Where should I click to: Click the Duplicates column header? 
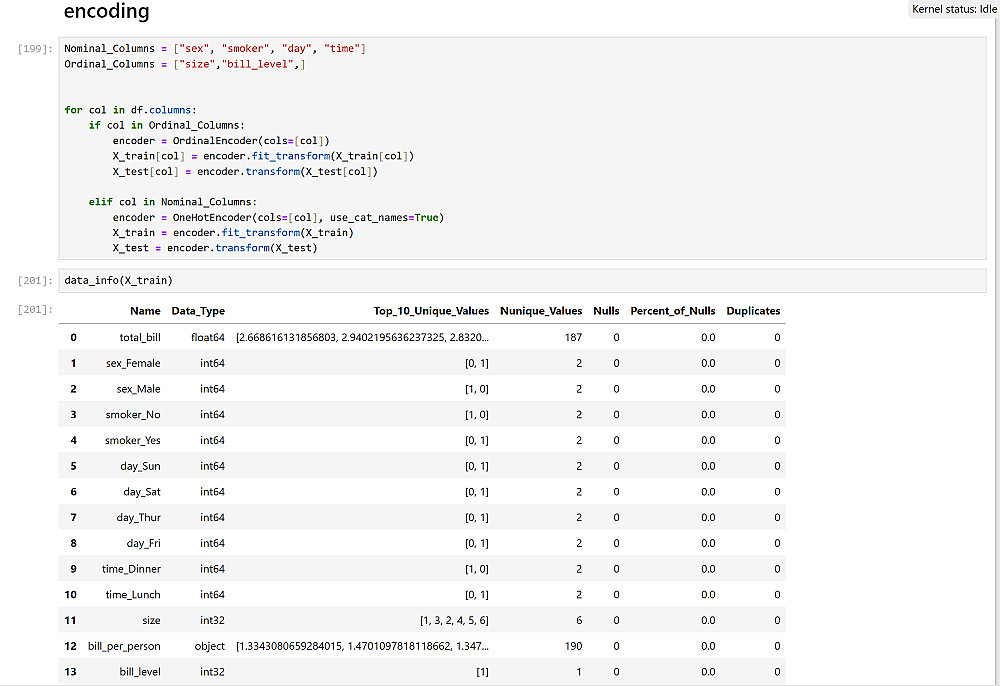click(753, 311)
